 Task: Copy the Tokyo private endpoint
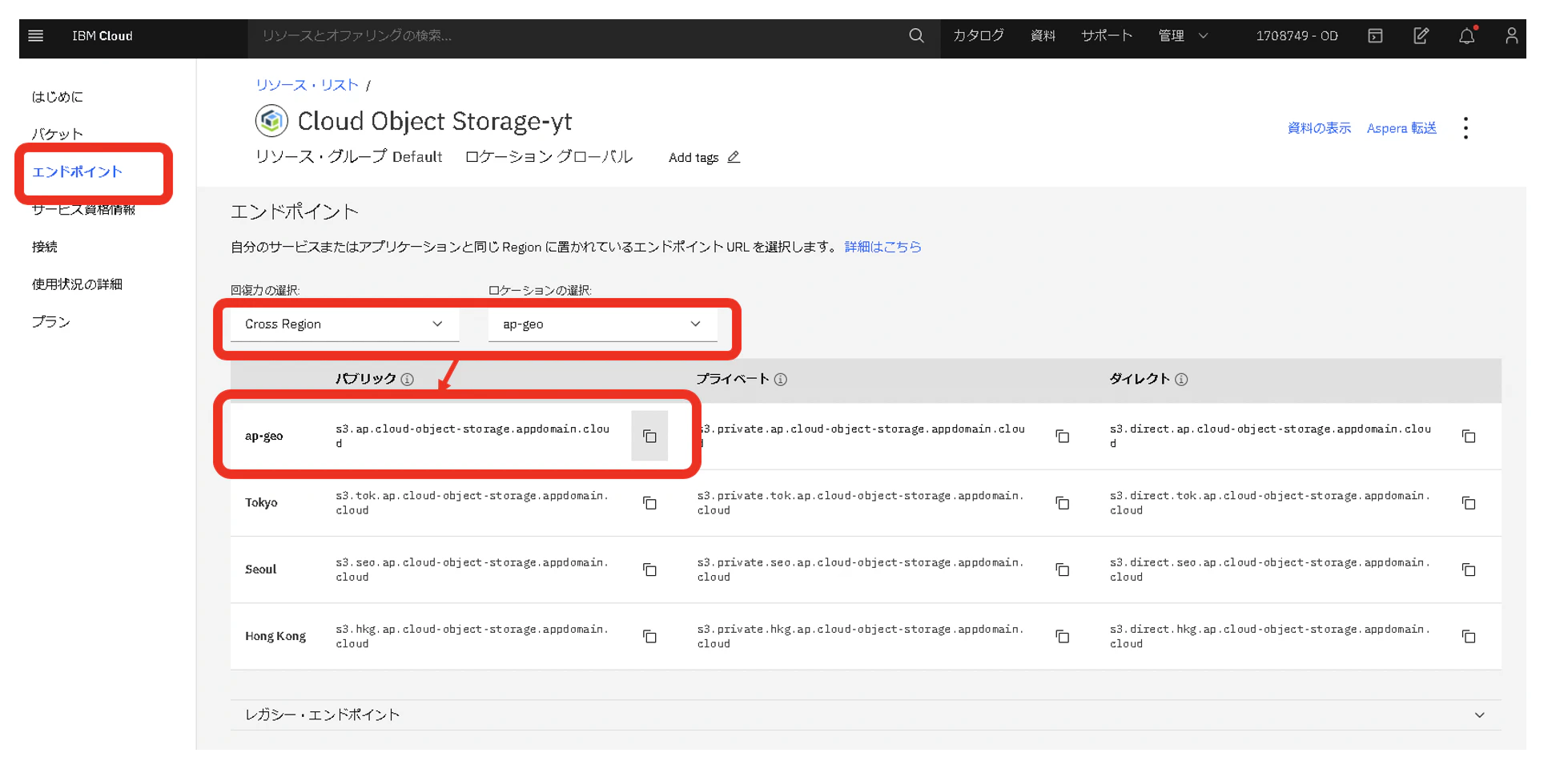(1063, 503)
